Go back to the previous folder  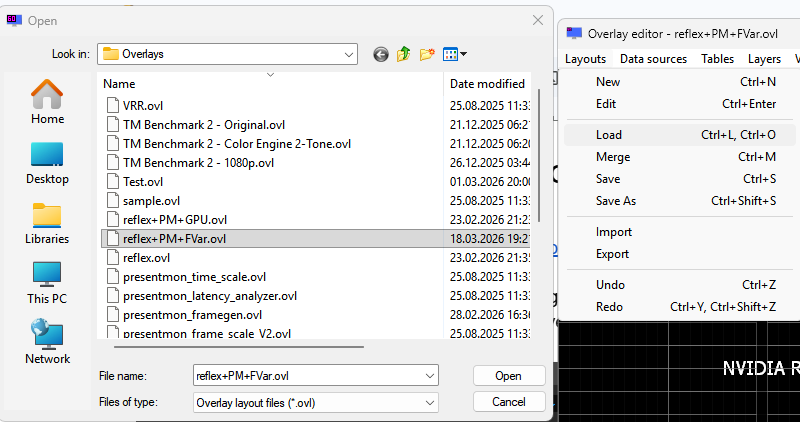coord(381,54)
